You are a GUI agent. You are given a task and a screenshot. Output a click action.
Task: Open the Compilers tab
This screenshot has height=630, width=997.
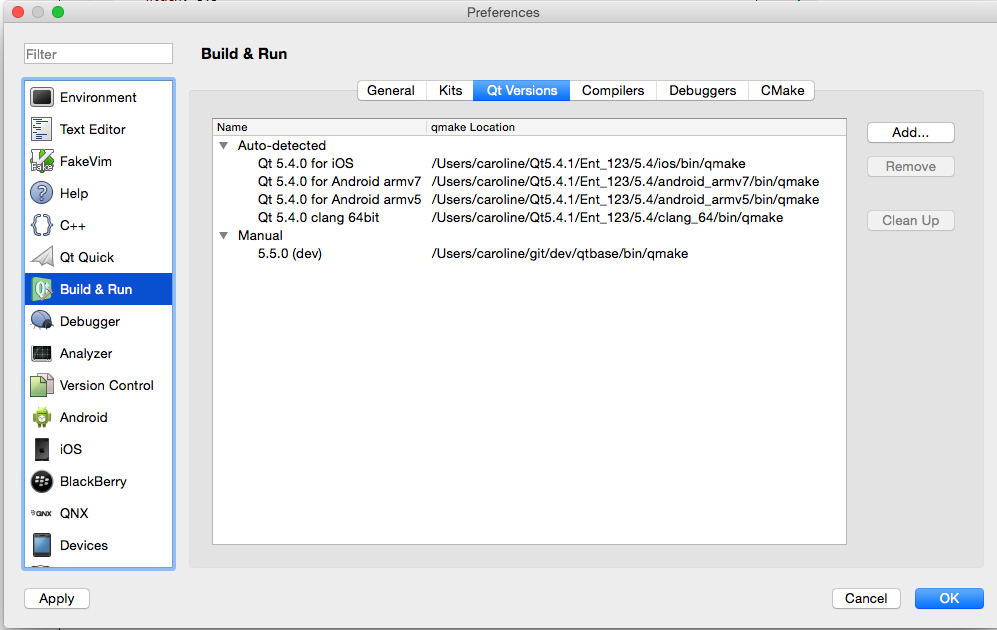pos(613,90)
